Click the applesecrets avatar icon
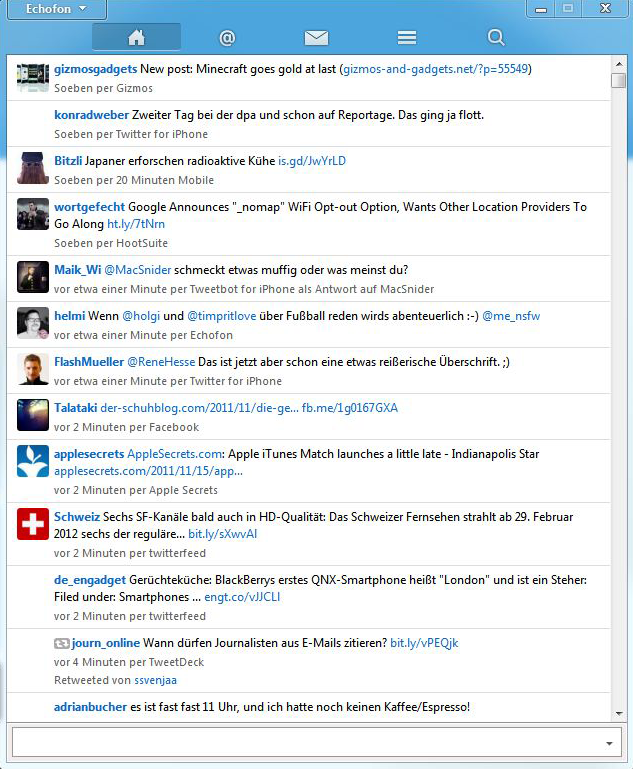This screenshot has width=633, height=769. pos(33,461)
